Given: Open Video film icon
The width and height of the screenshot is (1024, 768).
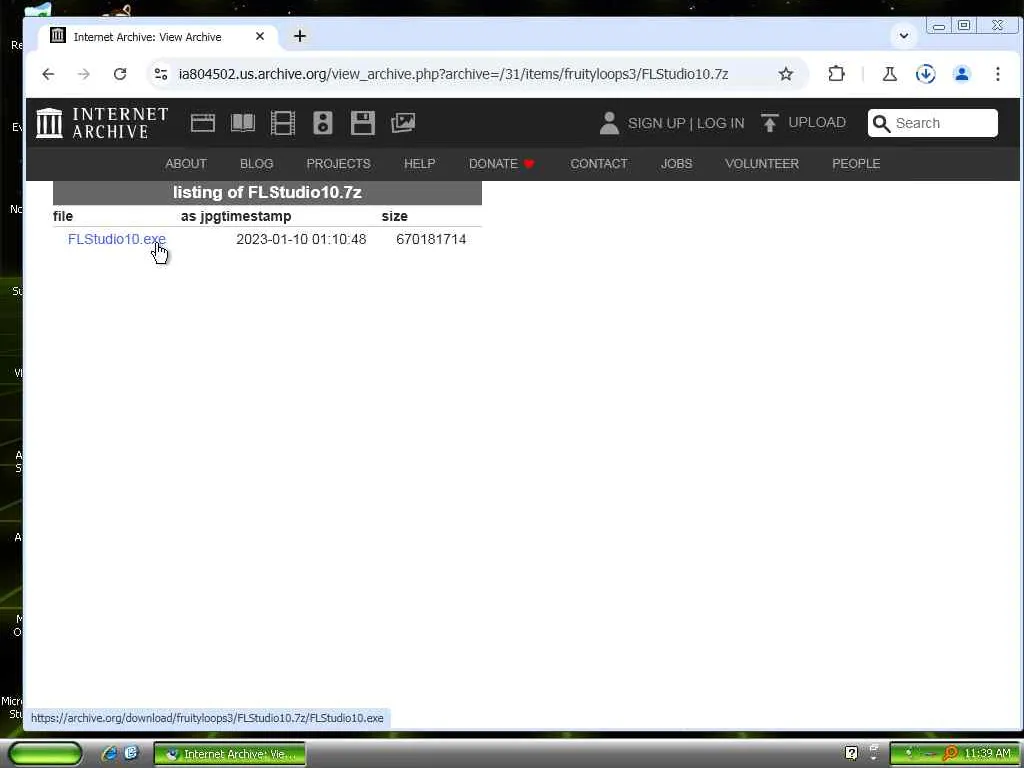Looking at the screenshot, I should click(283, 123).
